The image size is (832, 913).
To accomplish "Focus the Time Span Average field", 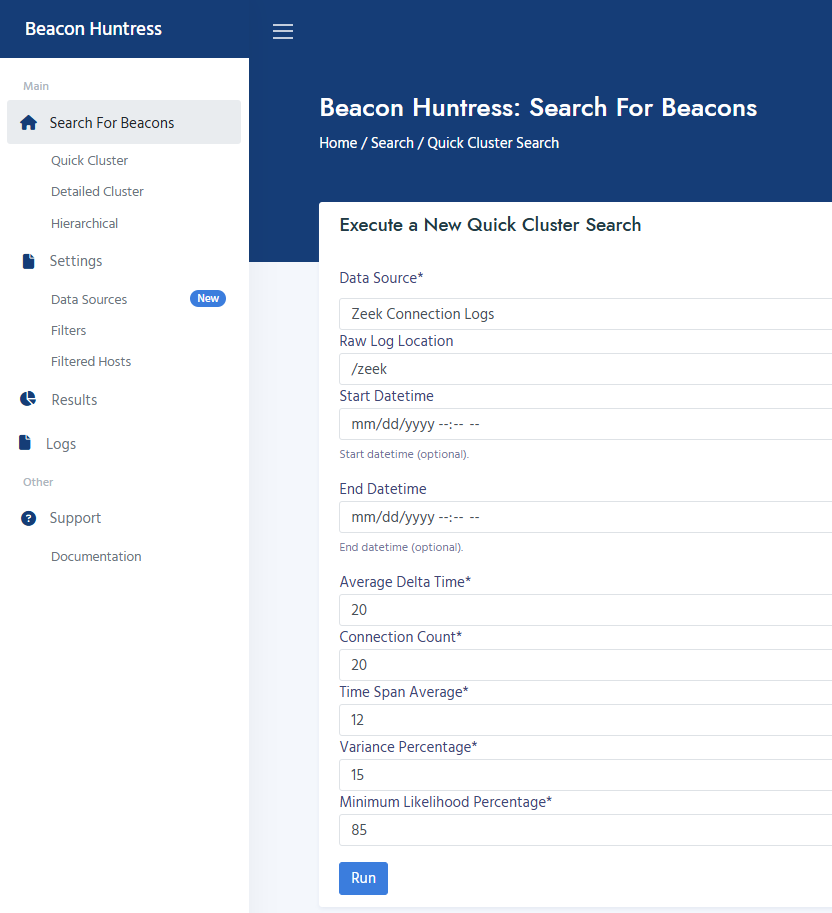I will (586, 720).
